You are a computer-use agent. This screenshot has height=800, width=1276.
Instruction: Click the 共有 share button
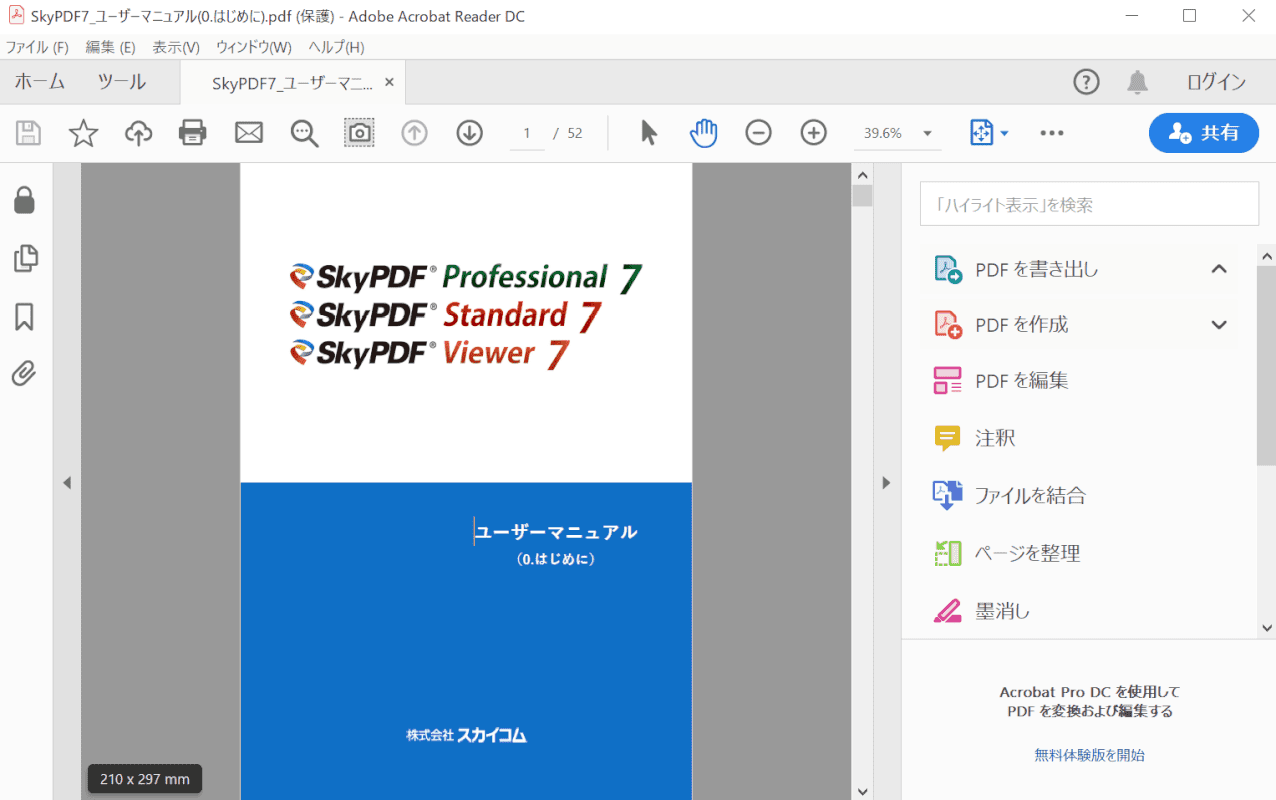(1204, 133)
